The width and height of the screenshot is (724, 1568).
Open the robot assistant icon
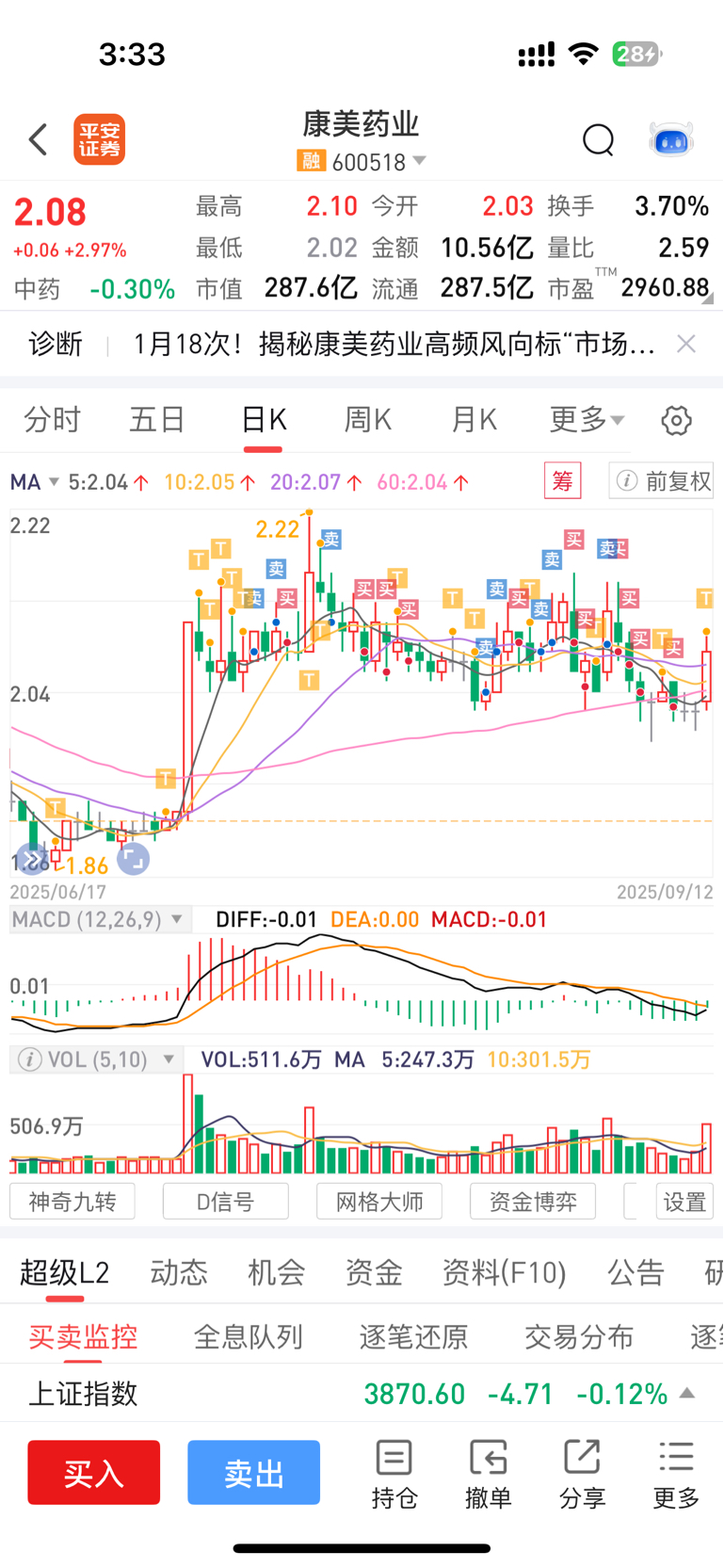click(x=671, y=139)
